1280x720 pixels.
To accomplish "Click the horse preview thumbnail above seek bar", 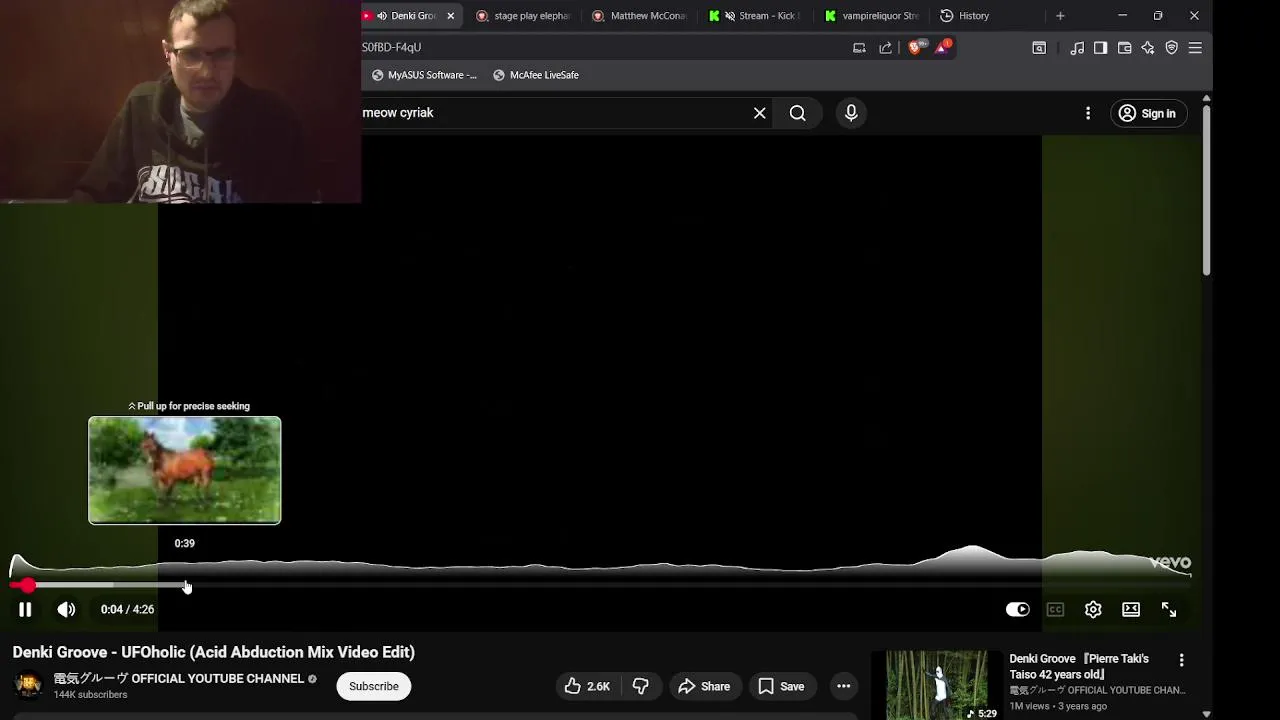I will [x=185, y=470].
